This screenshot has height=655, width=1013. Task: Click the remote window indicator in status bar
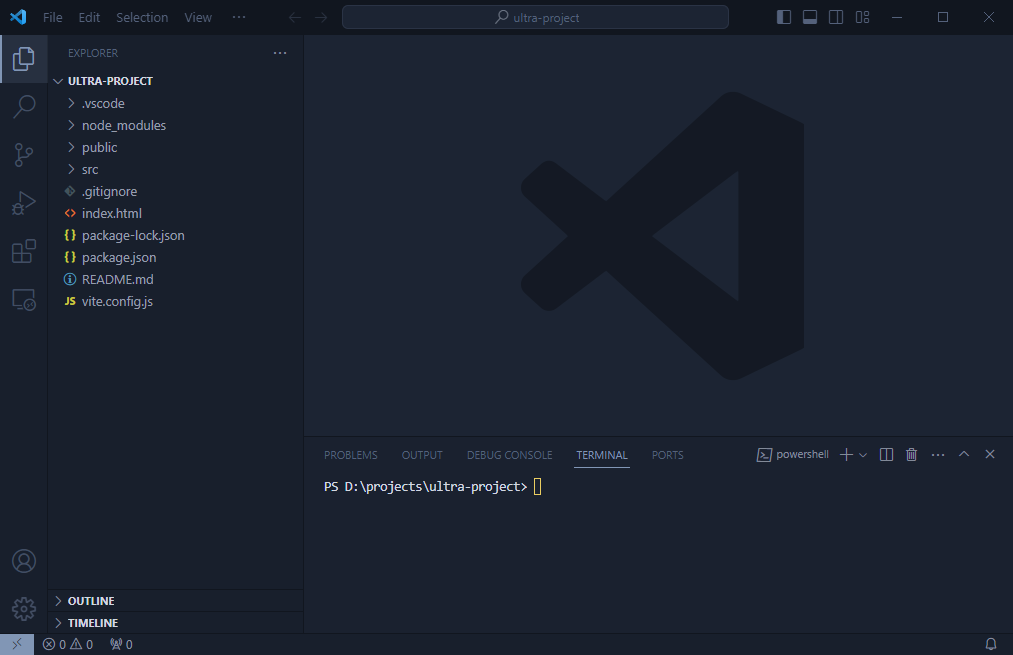[x=17, y=644]
